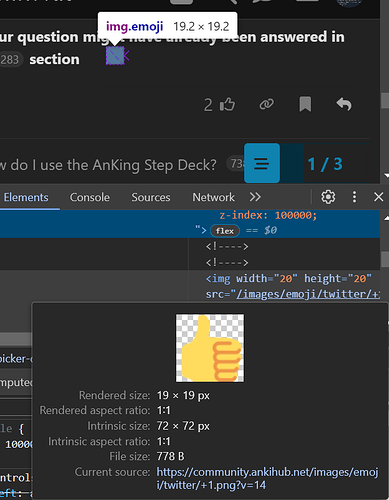Select the img width height element line
Viewport: 389px width, 500px height.
pyautogui.click(x=289, y=278)
